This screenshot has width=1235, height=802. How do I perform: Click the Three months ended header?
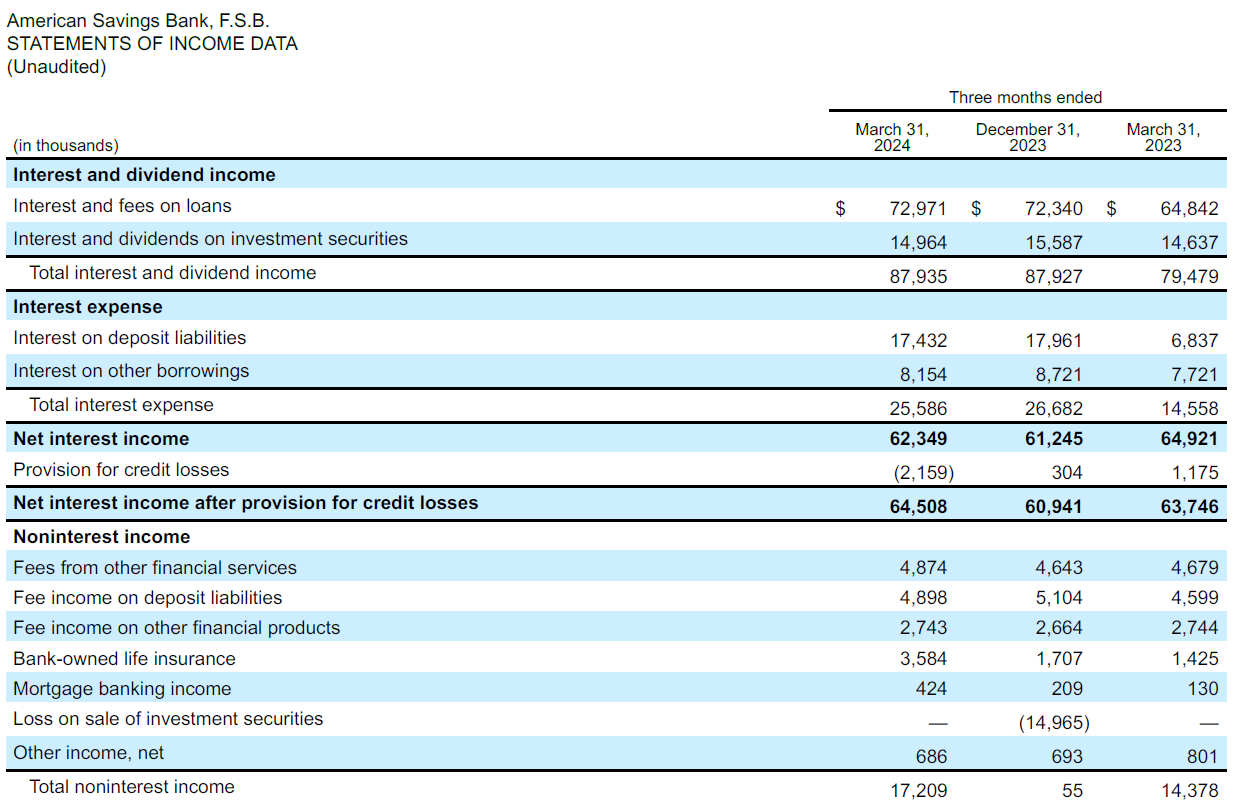click(x=1025, y=97)
